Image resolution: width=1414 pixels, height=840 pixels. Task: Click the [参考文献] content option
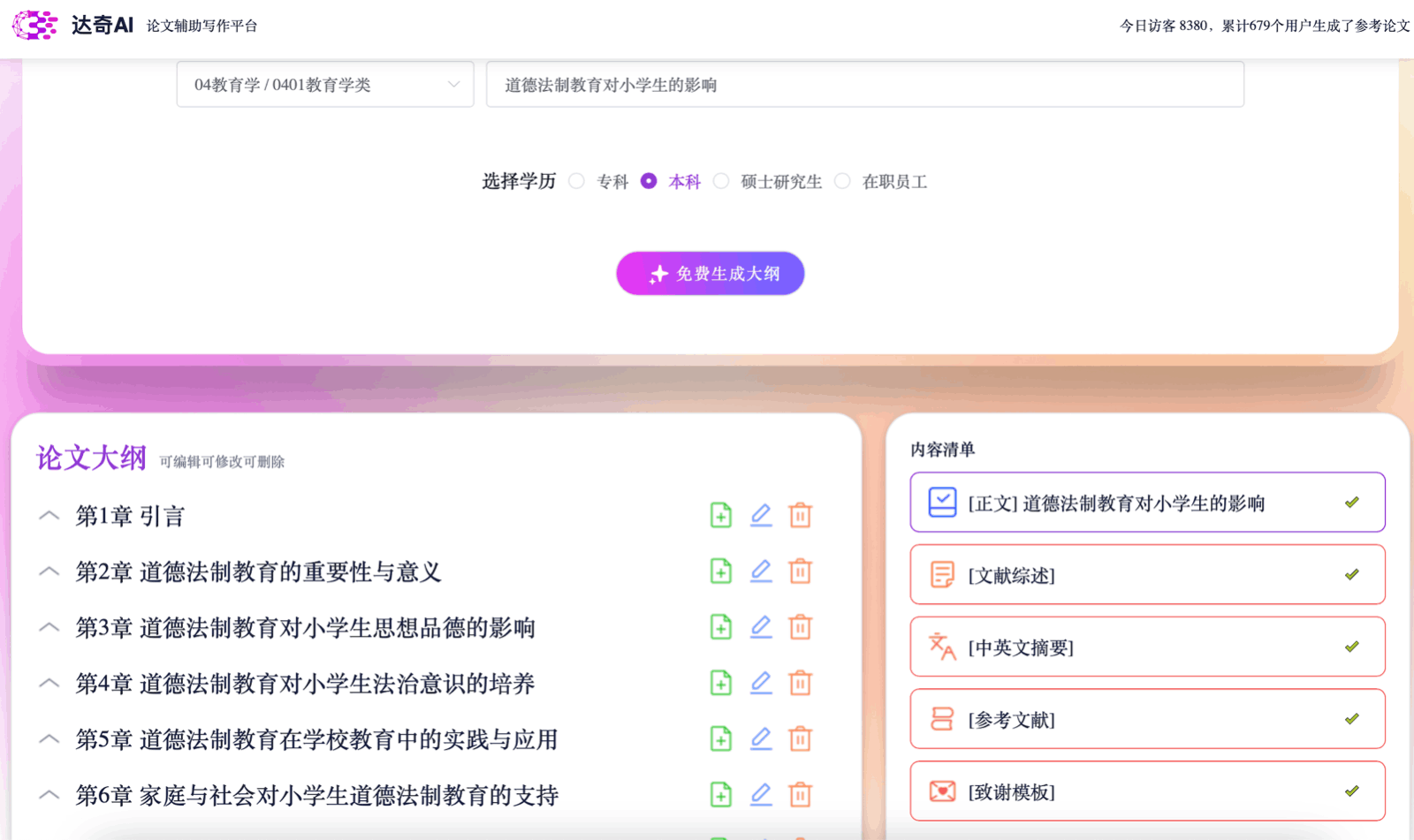(x=1146, y=720)
